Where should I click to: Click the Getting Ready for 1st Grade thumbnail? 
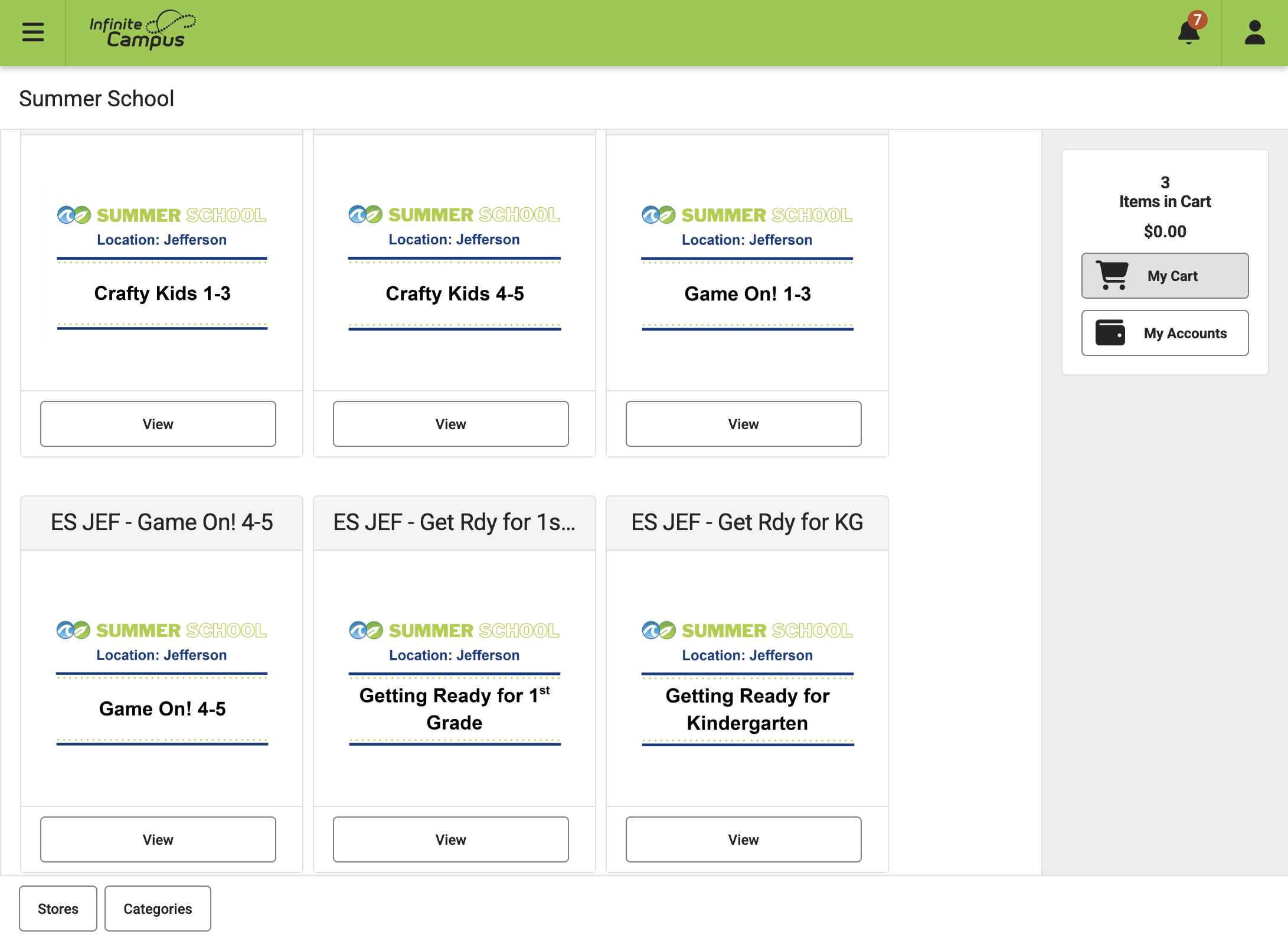pyautogui.click(x=455, y=682)
